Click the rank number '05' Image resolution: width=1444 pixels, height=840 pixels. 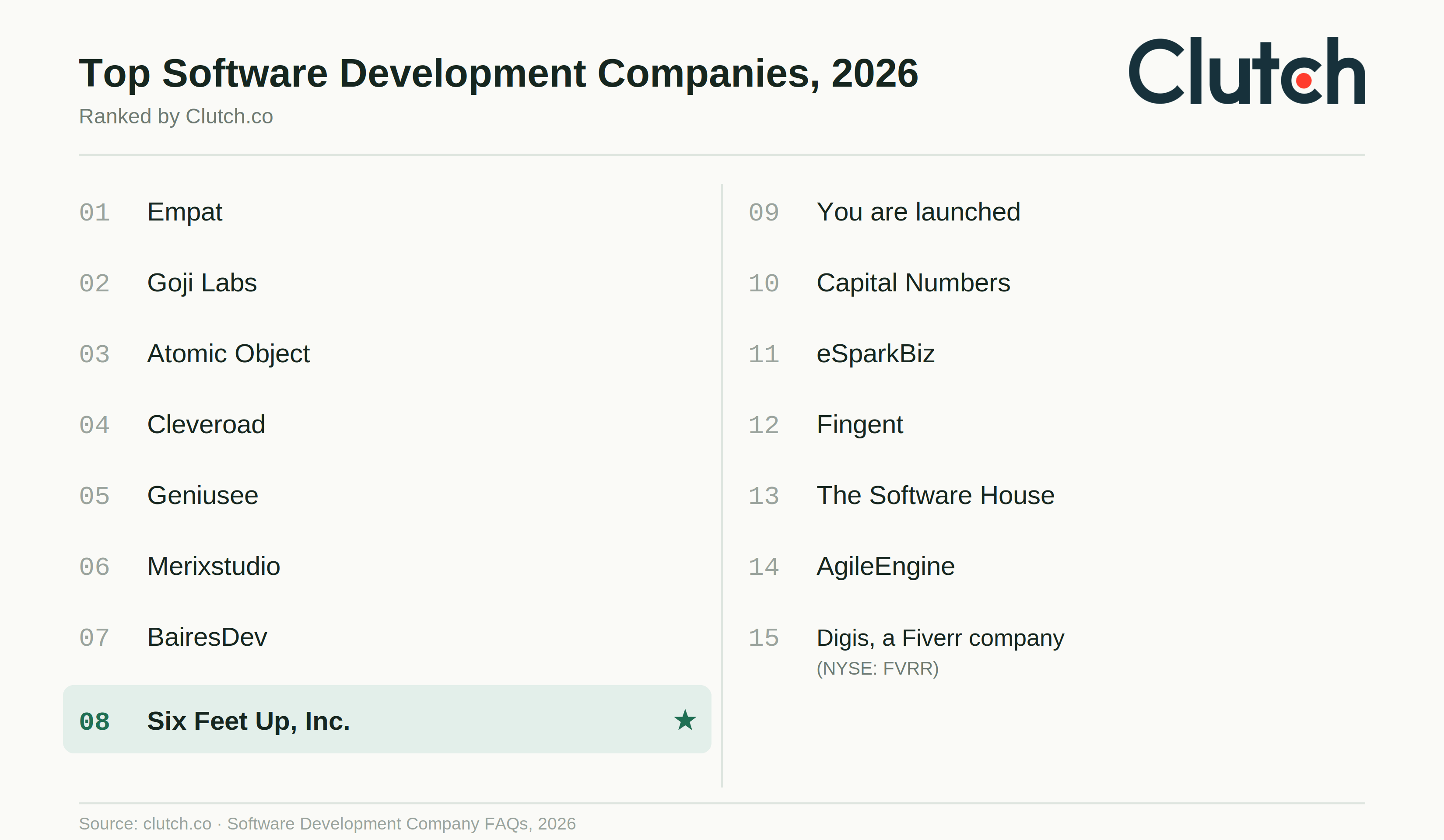click(95, 496)
